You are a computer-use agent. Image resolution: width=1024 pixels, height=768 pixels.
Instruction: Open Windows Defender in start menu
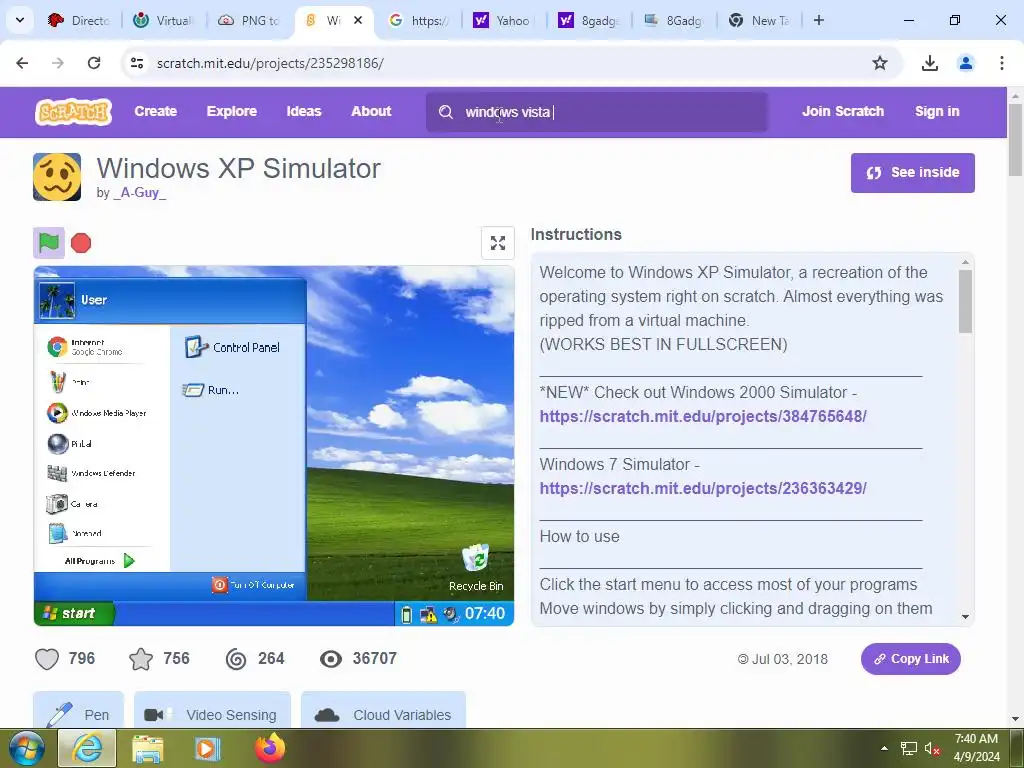(91, 473)
